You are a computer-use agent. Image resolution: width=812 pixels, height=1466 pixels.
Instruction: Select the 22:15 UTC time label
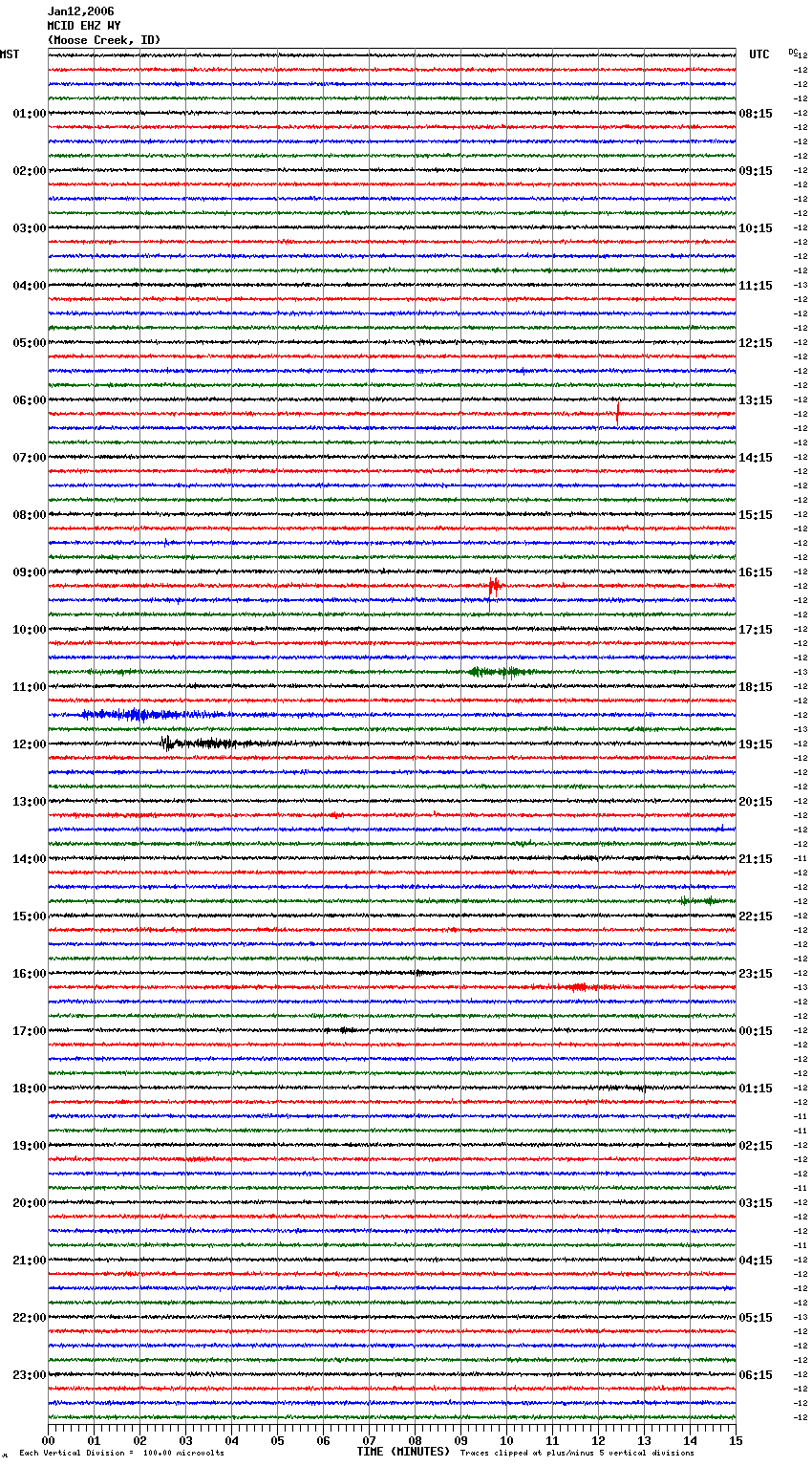click(756, 916)
